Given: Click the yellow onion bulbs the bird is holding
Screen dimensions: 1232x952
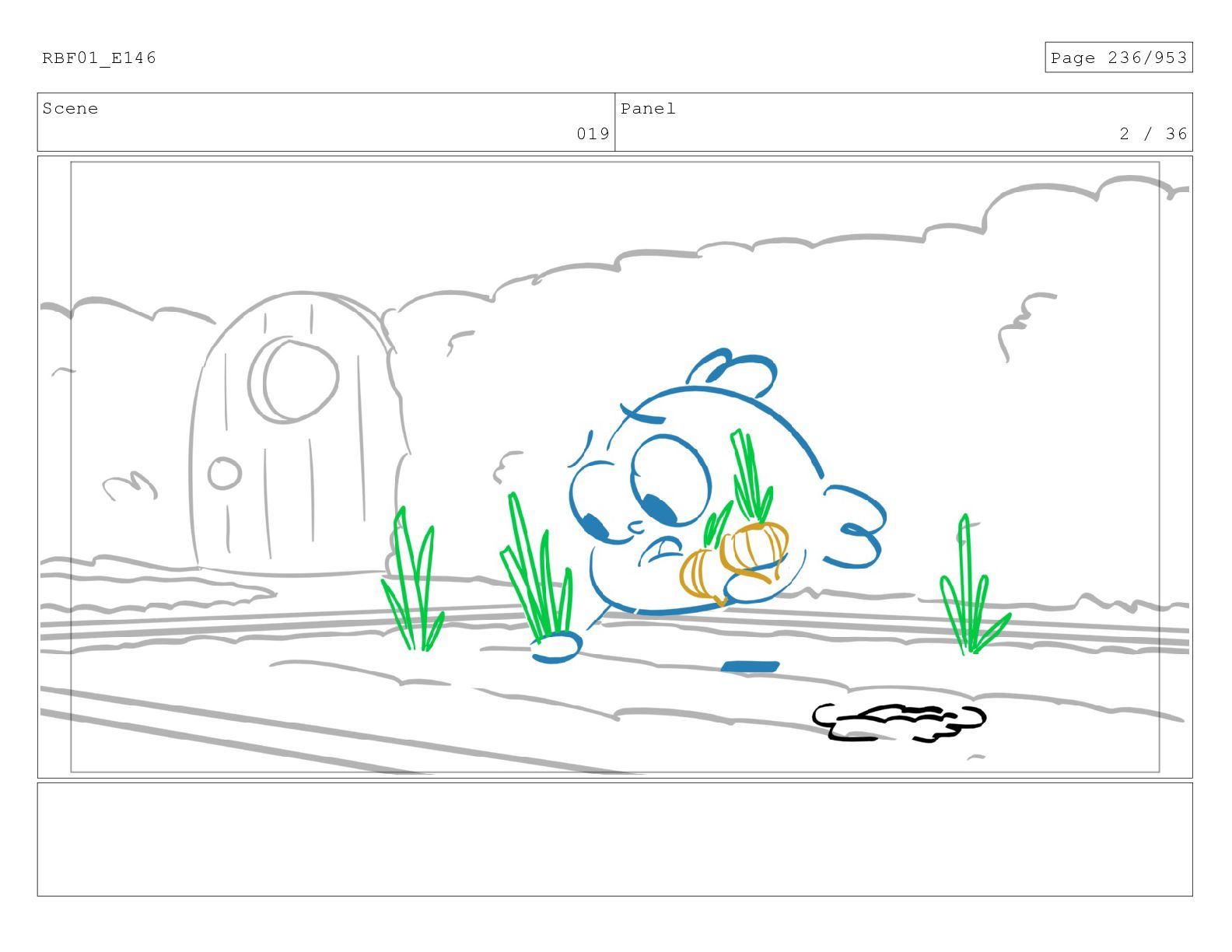Looking at the screenshot, I should pos(733,563).
